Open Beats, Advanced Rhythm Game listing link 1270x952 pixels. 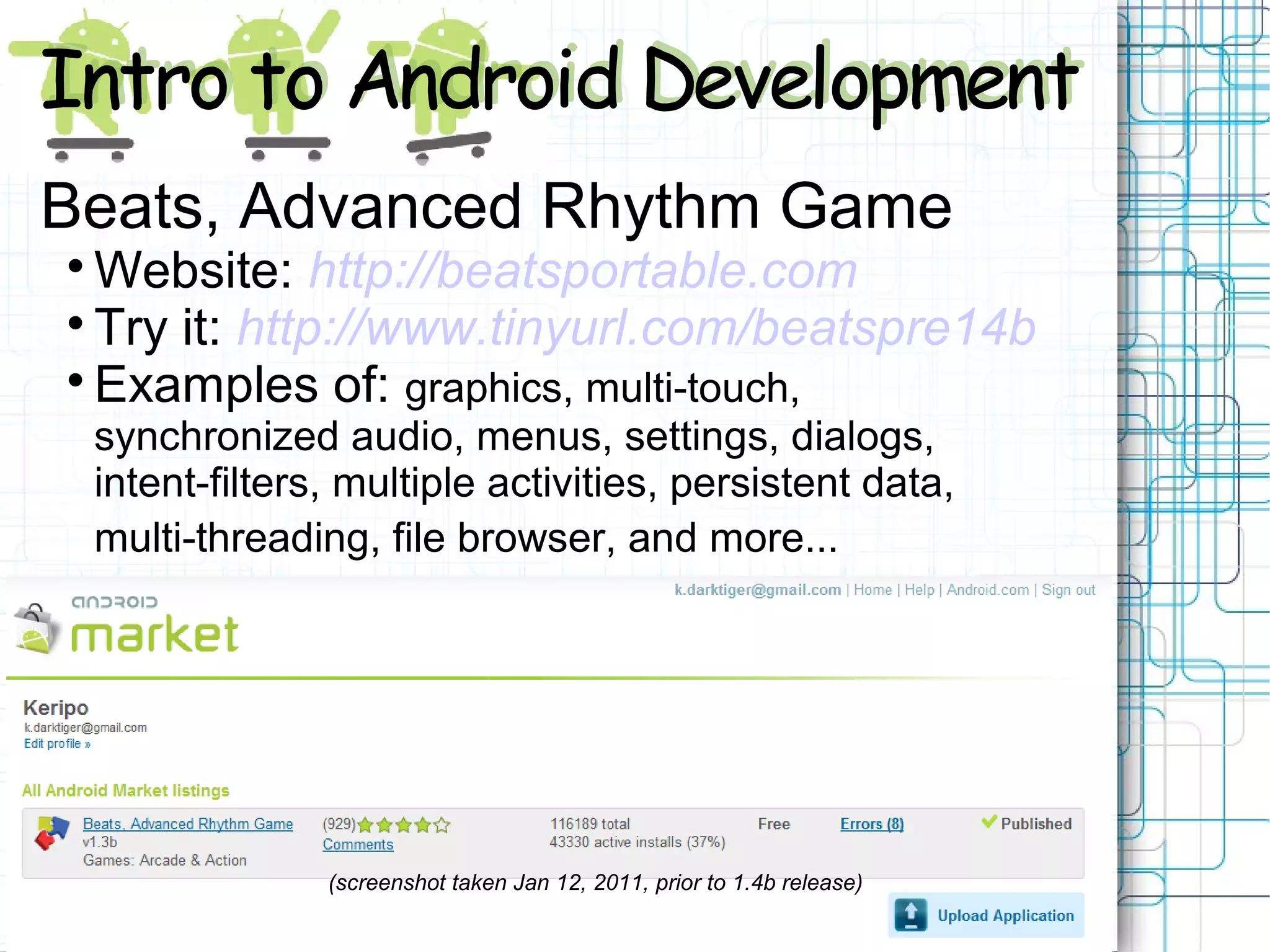click(188, 824)
